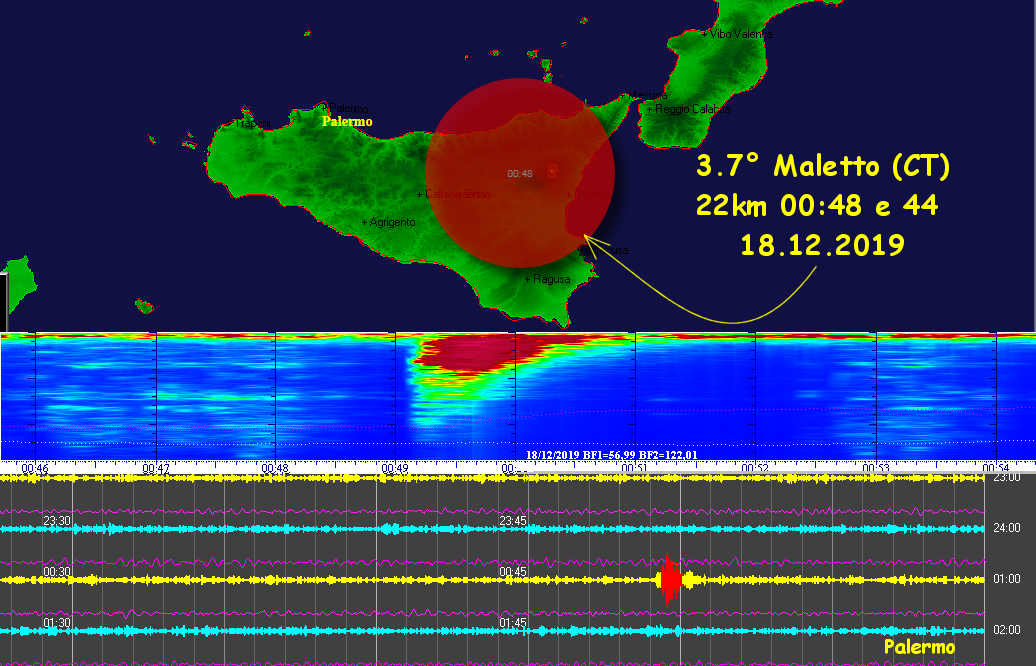This screenshot has height=666, width=1036.
Task: Click the 00:48 label inside red circle
Action: 519,174
